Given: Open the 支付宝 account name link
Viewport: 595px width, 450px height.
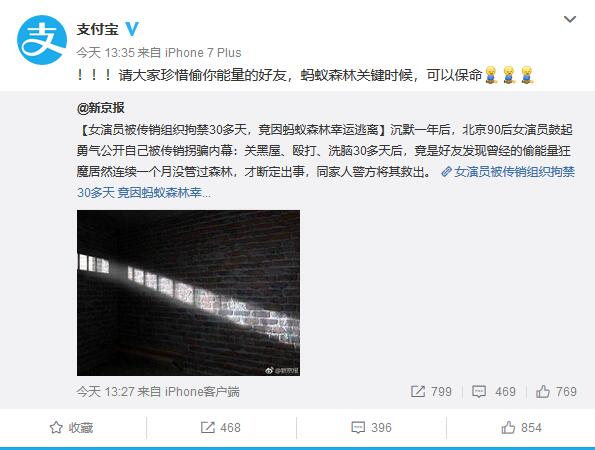Looking at the screenshot, I should coord(98,29).
